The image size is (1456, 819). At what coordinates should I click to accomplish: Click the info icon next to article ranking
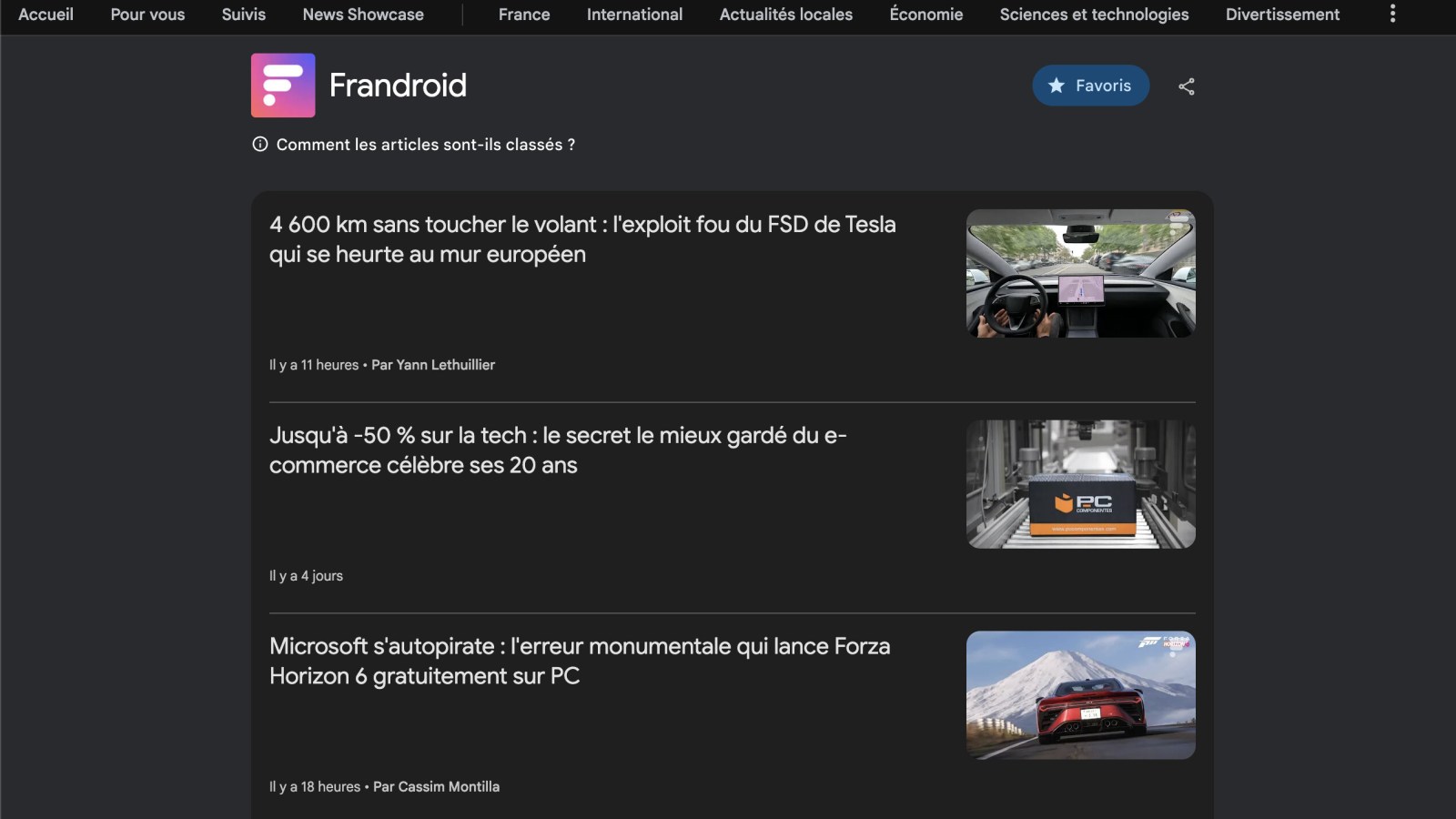click(x=260, y=144)
